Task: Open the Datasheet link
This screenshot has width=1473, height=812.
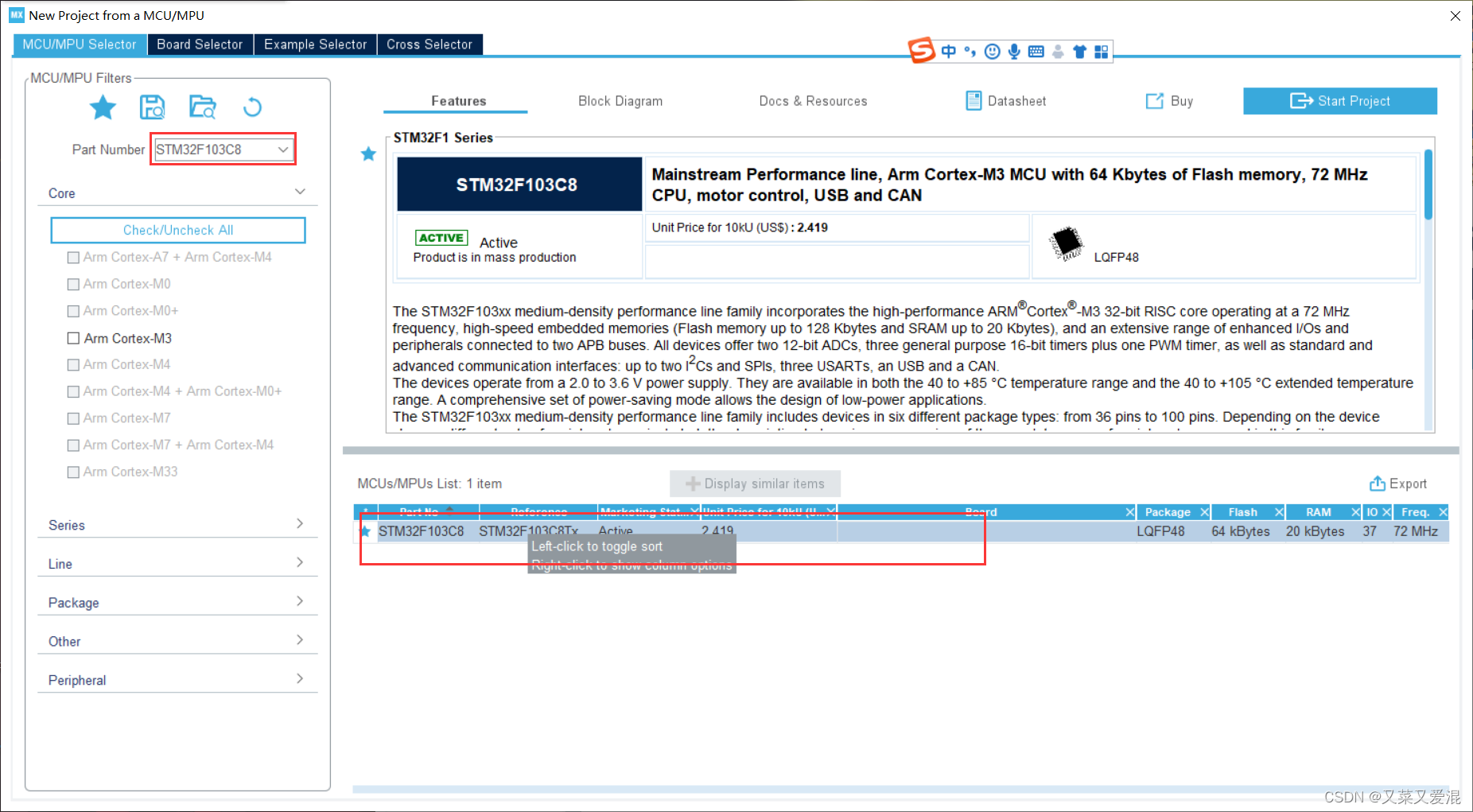Action: [x=1006, y=101]
